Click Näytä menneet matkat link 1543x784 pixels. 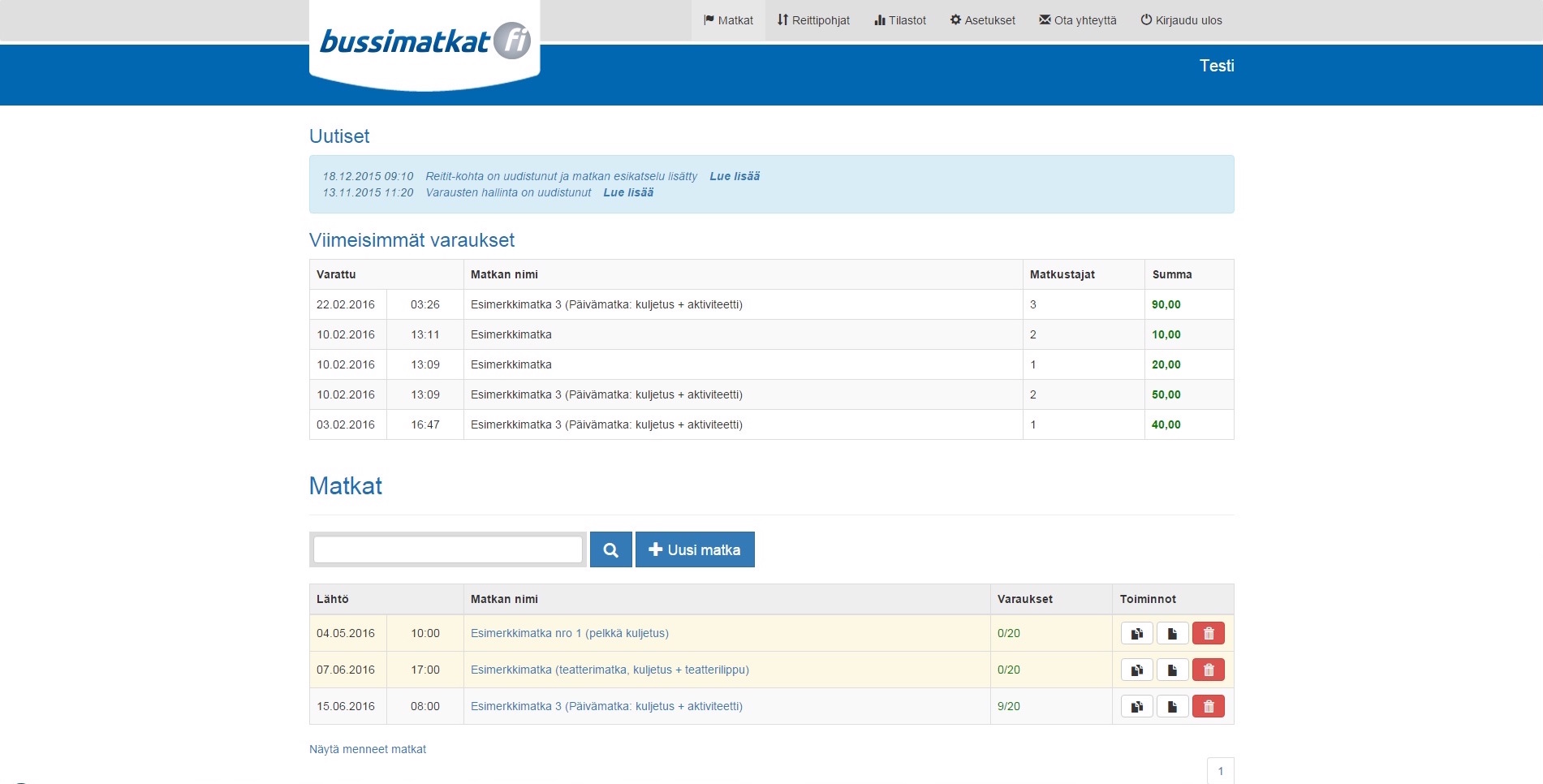point(368,749)
